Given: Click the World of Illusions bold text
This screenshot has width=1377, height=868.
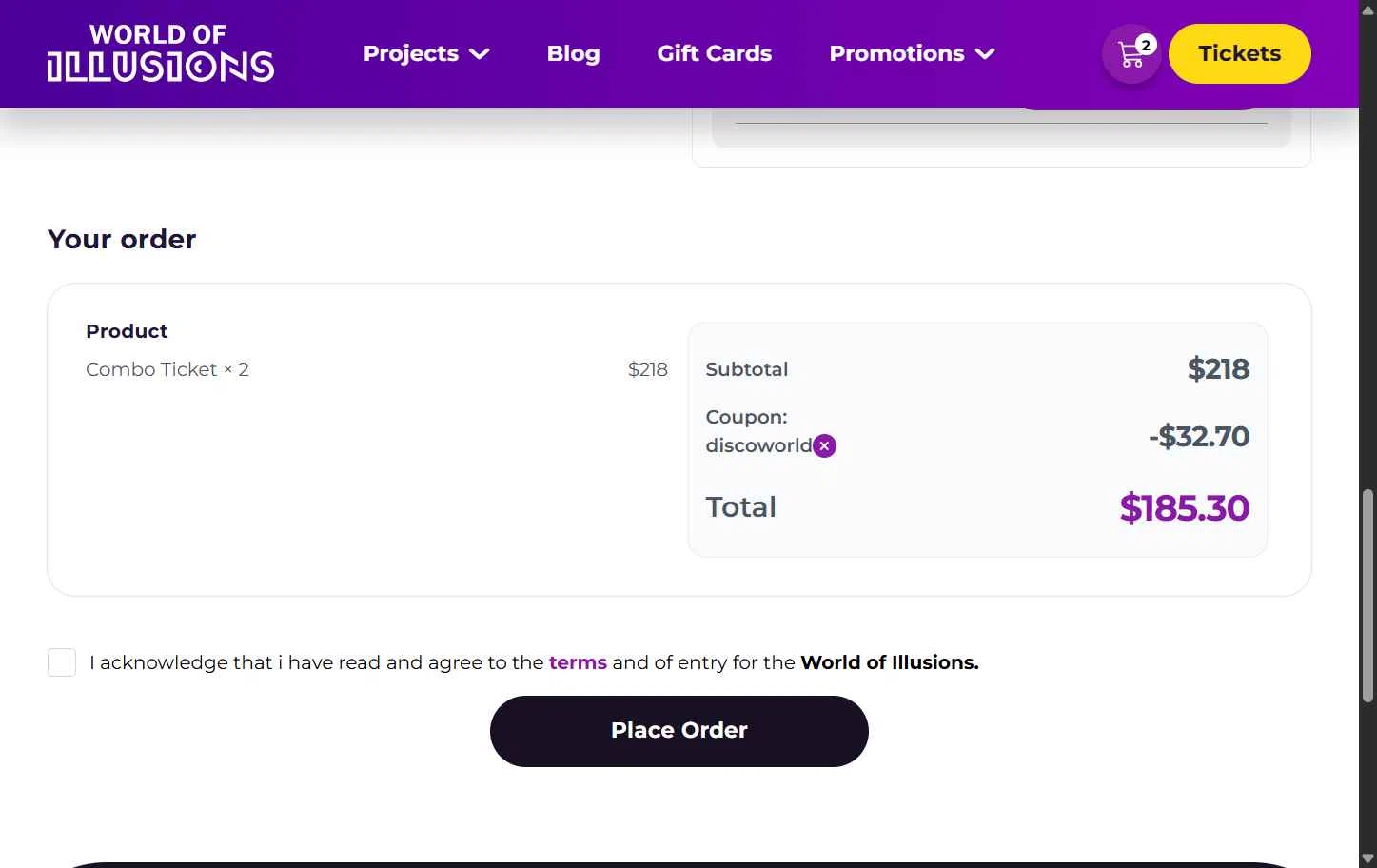Looking at the screenshot, I should point(889,662).
